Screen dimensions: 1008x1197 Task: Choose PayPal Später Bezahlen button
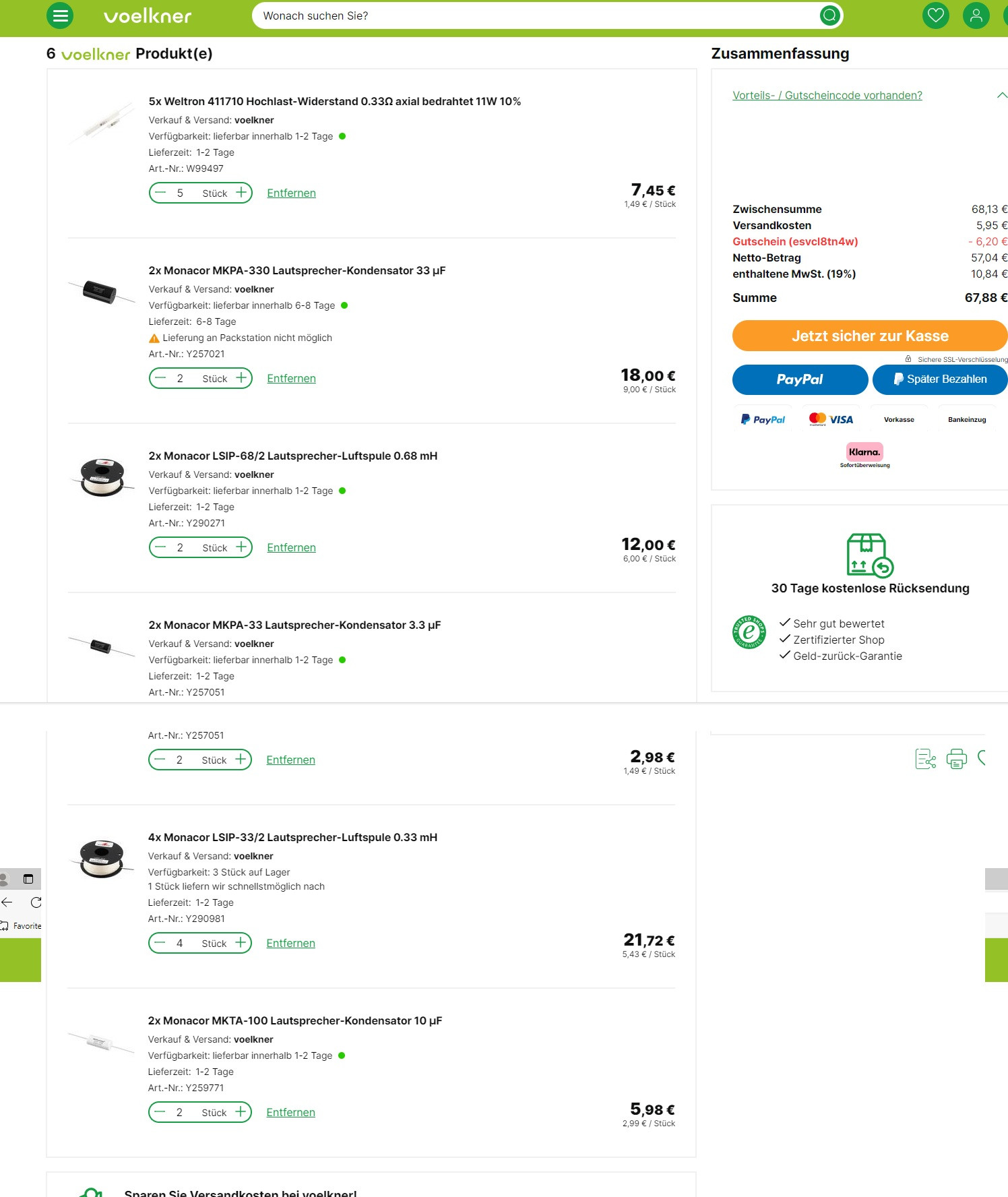(940, 379)
